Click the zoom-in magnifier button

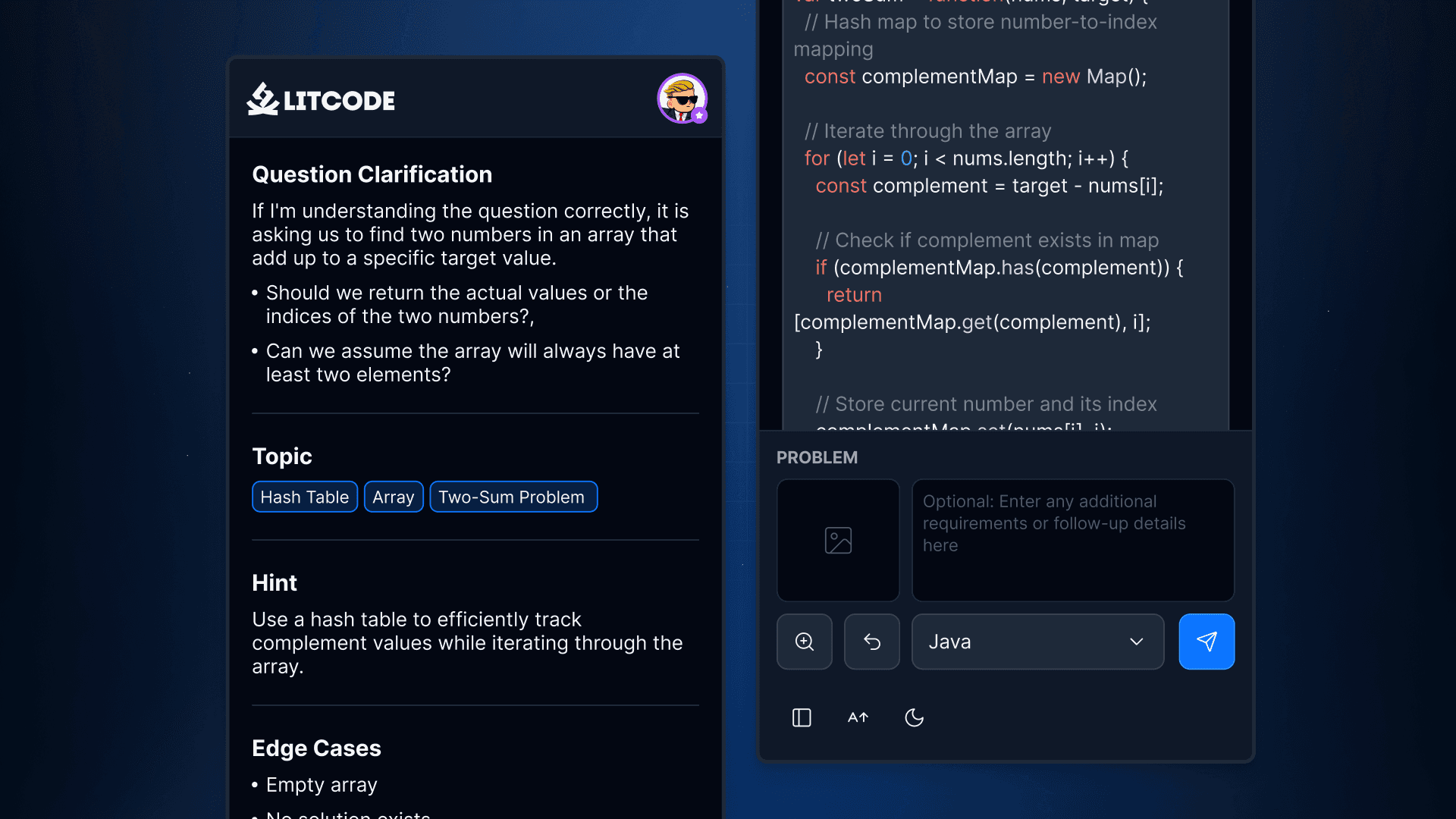tap(805, 642)
